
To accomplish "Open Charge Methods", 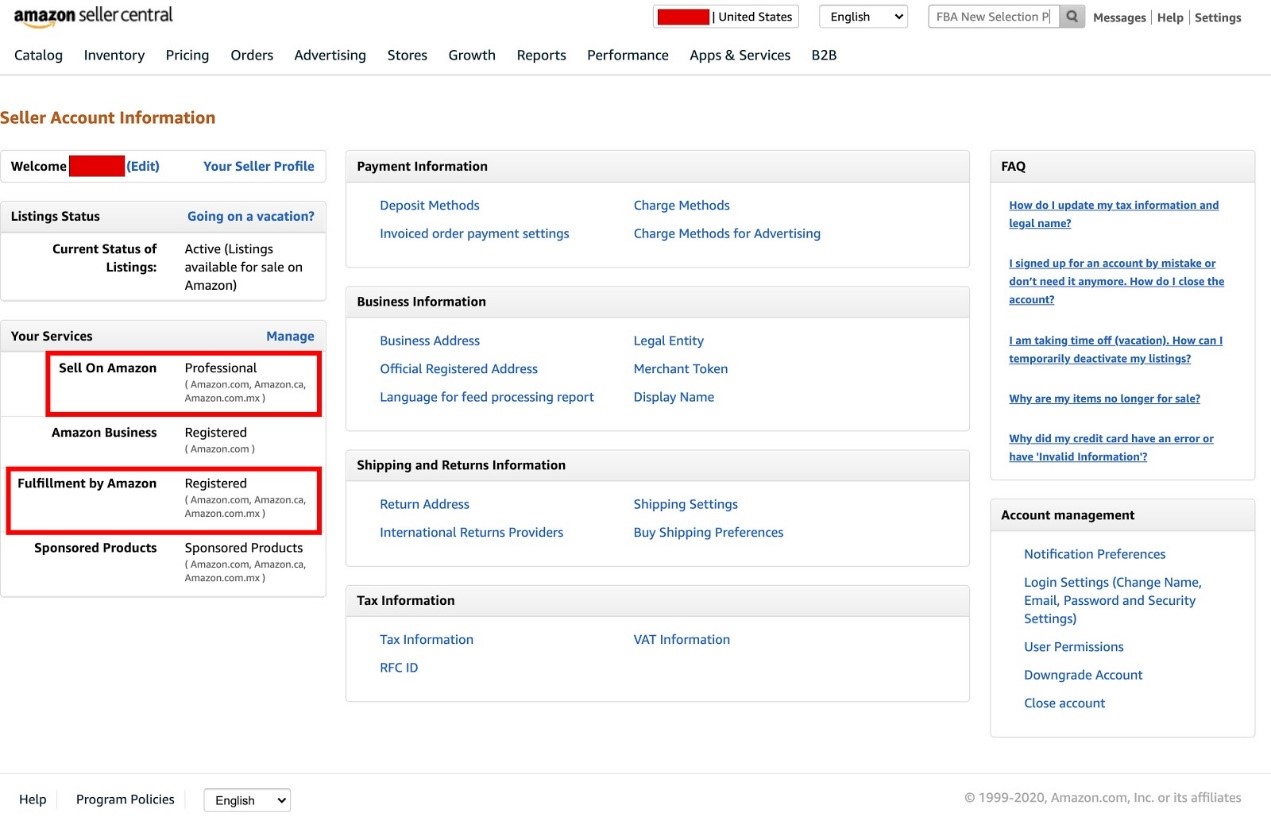I will click(x=681, y=205).
